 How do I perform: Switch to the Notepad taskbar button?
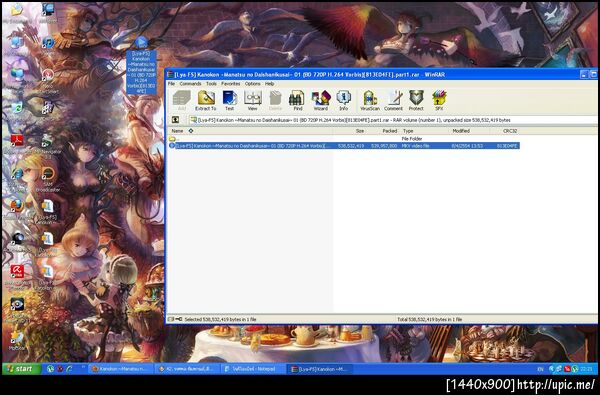point(253,369)
